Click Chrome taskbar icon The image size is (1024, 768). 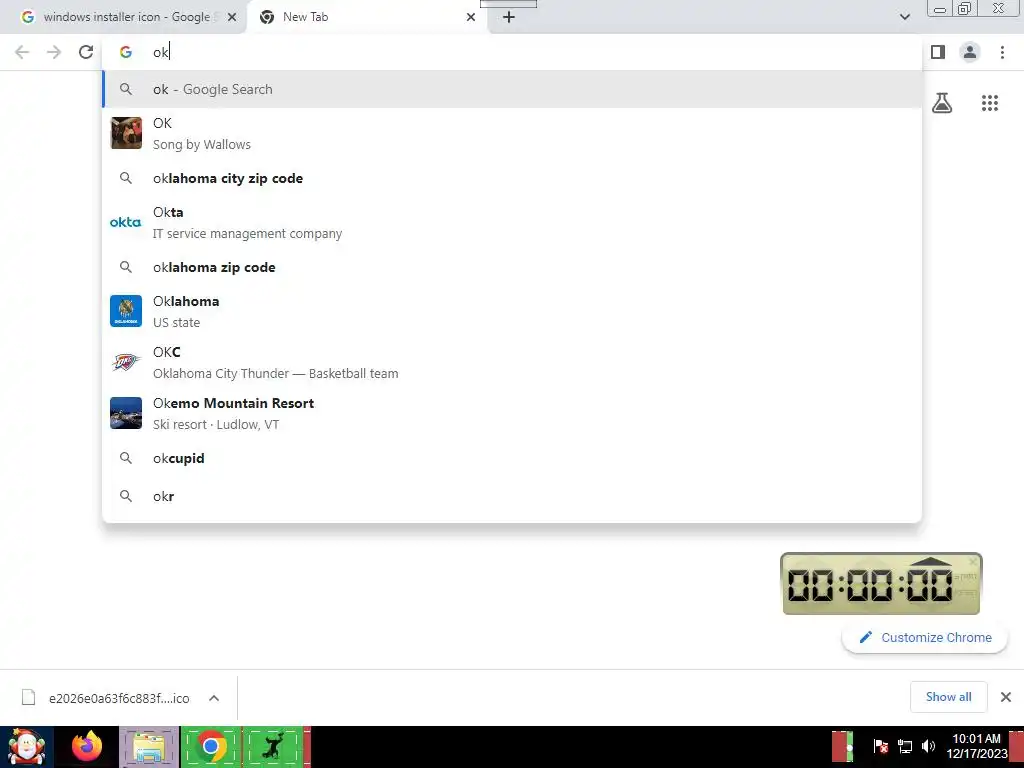coord(210,747)
